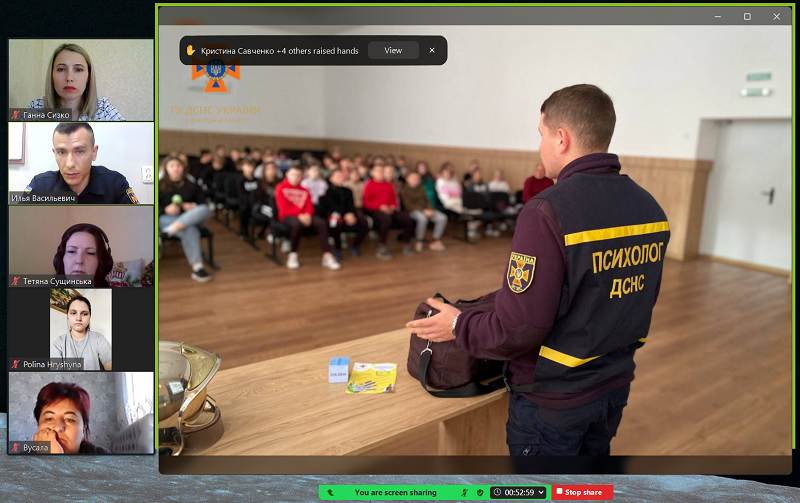Click muted mic icon beside Тетяна Сущинська

pyautogui.click(x=15, y=282)
